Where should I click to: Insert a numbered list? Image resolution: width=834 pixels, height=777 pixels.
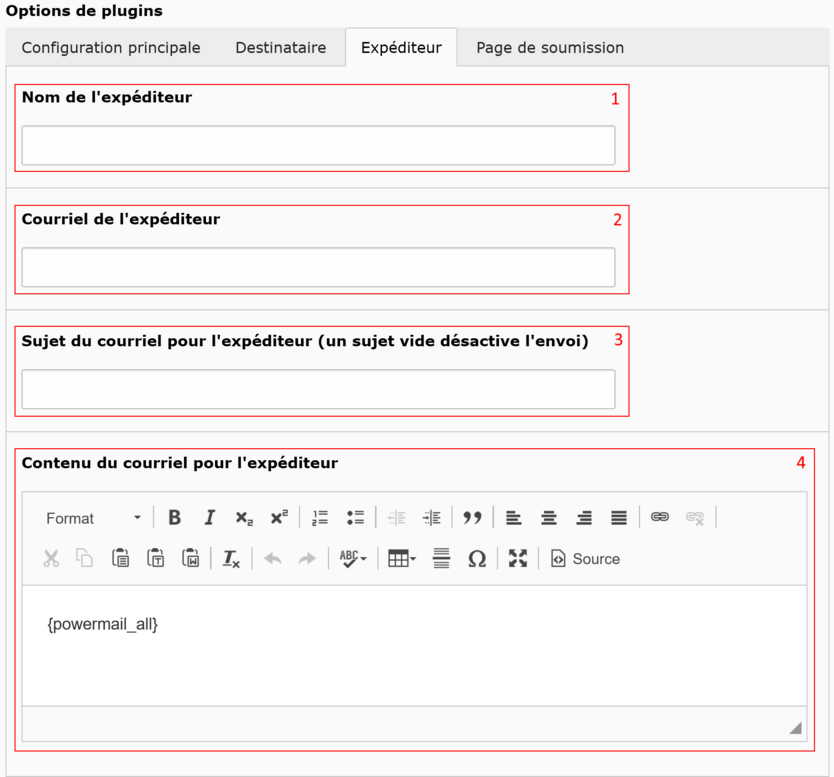coord(320,518)
